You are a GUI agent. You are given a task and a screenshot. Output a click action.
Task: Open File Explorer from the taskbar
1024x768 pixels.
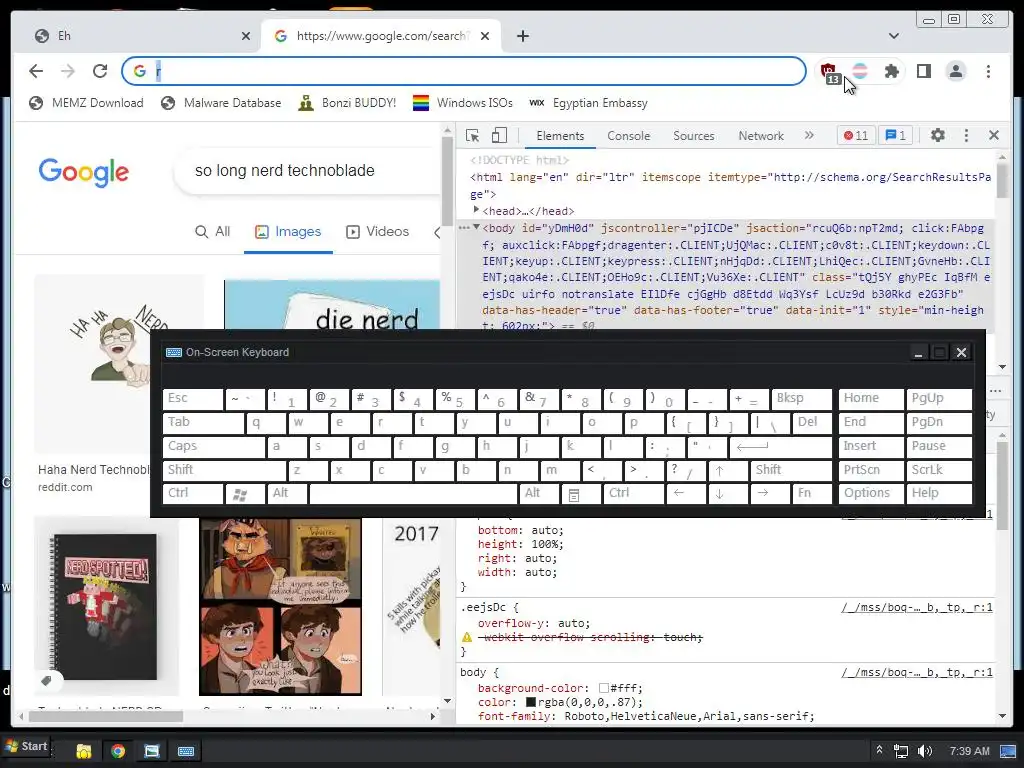[84, 751]
